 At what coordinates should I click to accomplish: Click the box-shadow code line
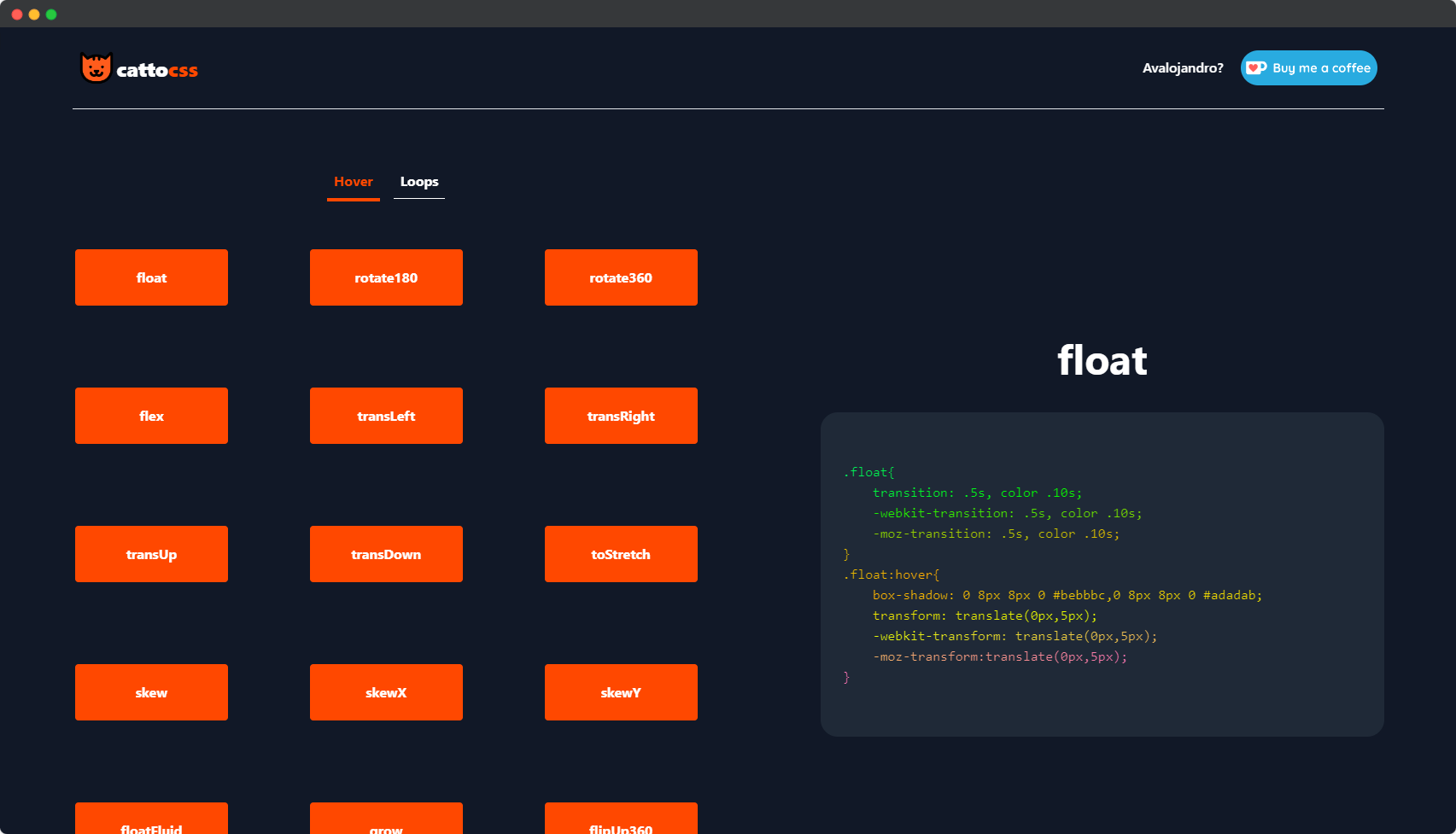[x=1067, y=595]
